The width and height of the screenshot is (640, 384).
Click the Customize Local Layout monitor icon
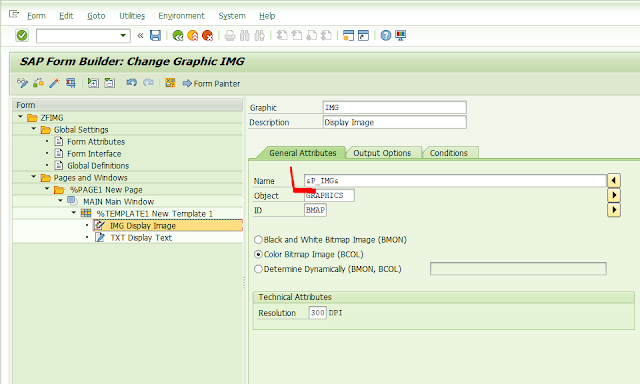click(x=400, y=36)
